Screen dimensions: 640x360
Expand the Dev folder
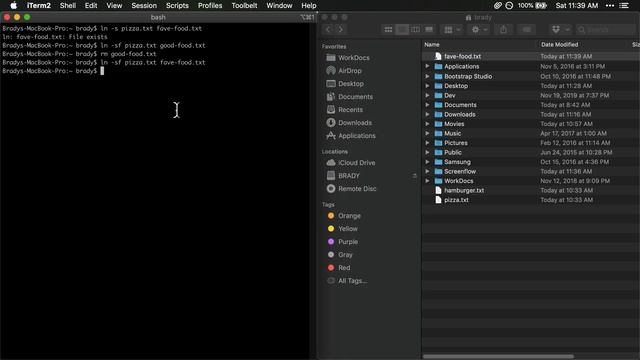tap(427, 96)
